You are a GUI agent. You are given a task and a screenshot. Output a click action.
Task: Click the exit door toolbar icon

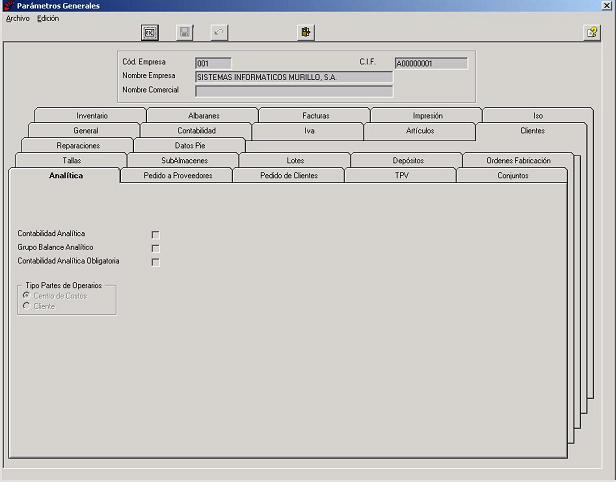(x=306, y=33)
